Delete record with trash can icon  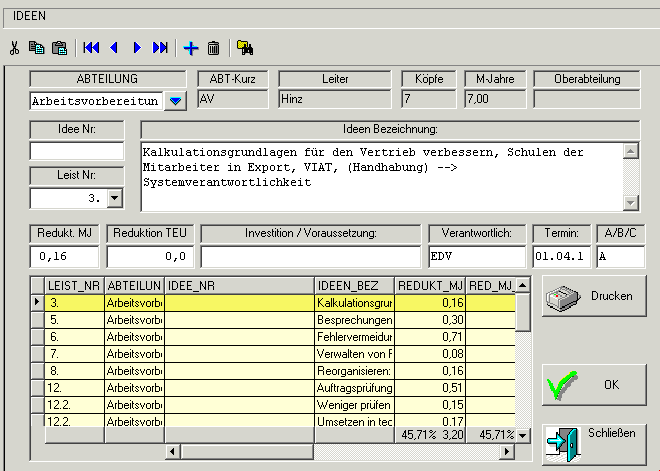point(213,48)
